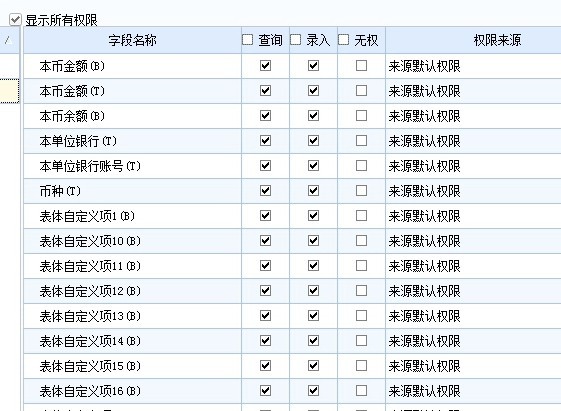This screenshot has width=561, height=411.
Task: Toggle the 录入 header select-all checkbox
Action: (296, 40)
